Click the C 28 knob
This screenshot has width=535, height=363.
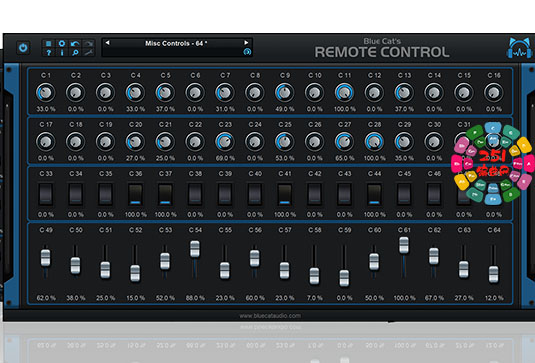point(374,142)
